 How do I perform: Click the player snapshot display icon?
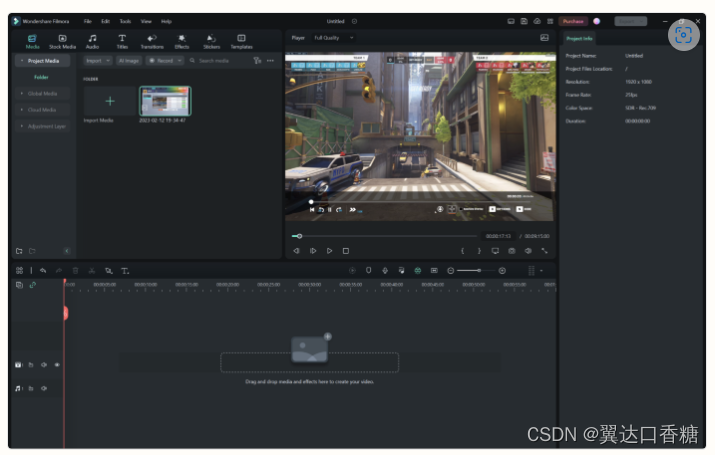(544, 38)
